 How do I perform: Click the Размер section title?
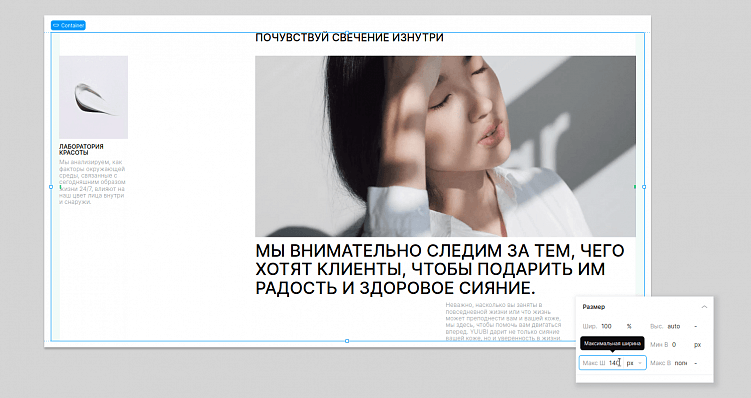594,307
